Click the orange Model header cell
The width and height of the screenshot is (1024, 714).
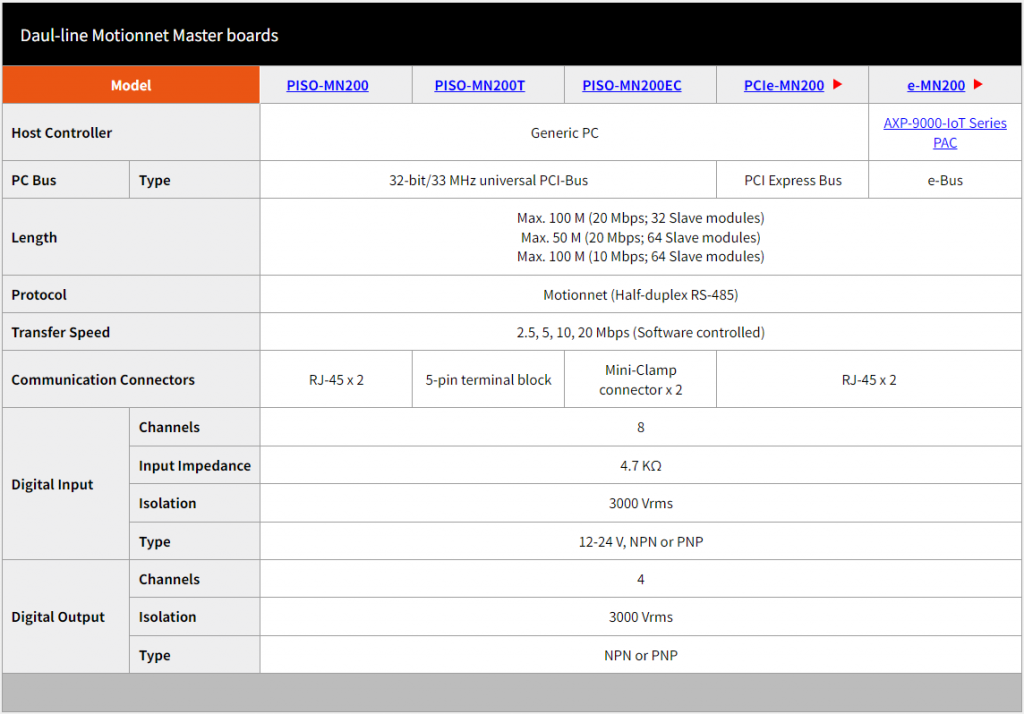[x=131, y=86]
